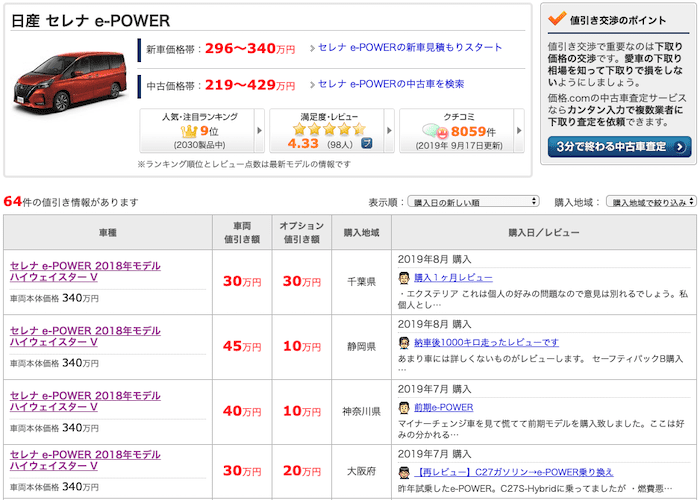700x500 pixels.
Task: Open the 納車後1000キロ走ったレビューです link
Action: coord(486,342)
